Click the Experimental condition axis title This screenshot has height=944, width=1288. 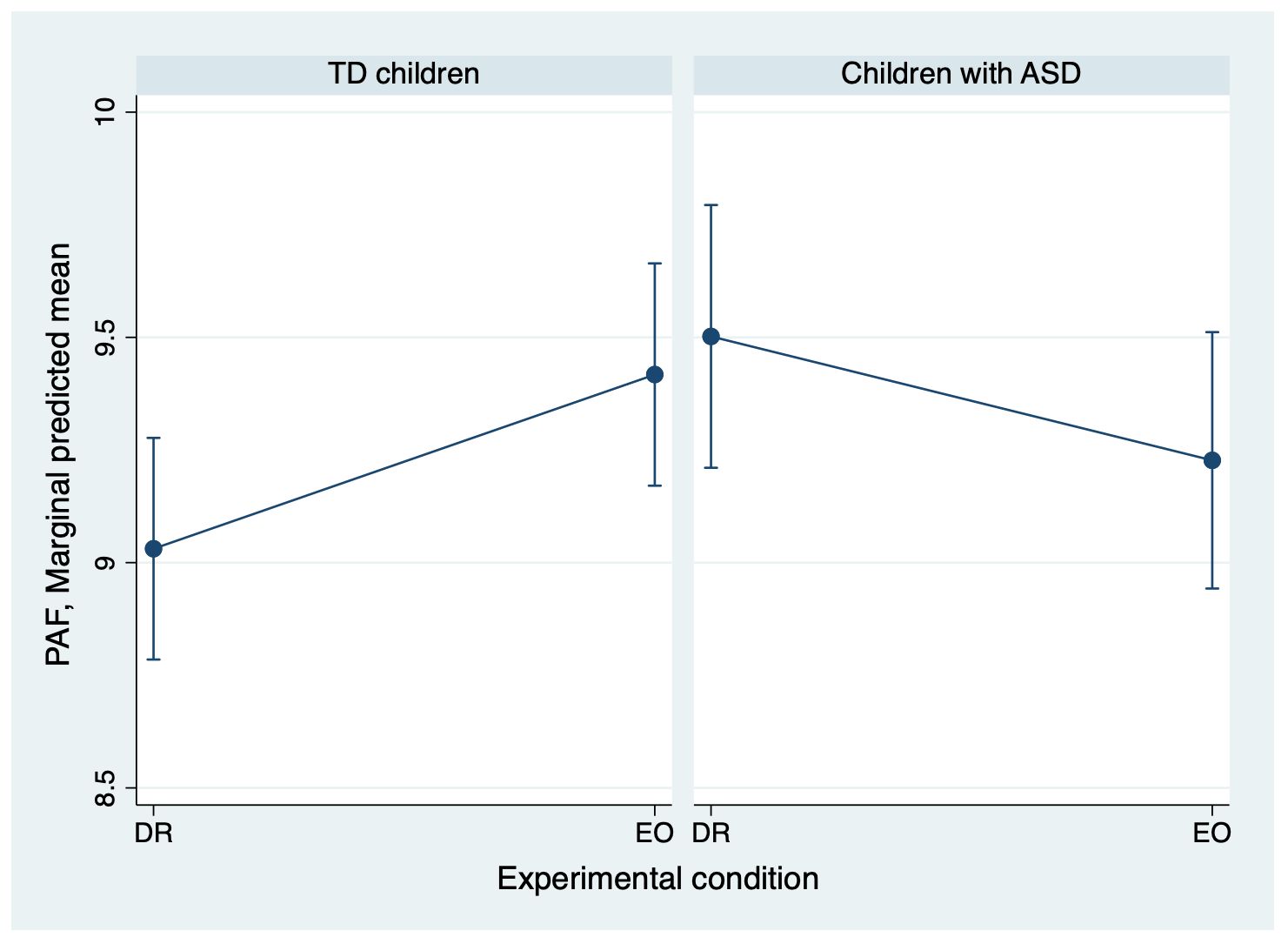(657, 879)
